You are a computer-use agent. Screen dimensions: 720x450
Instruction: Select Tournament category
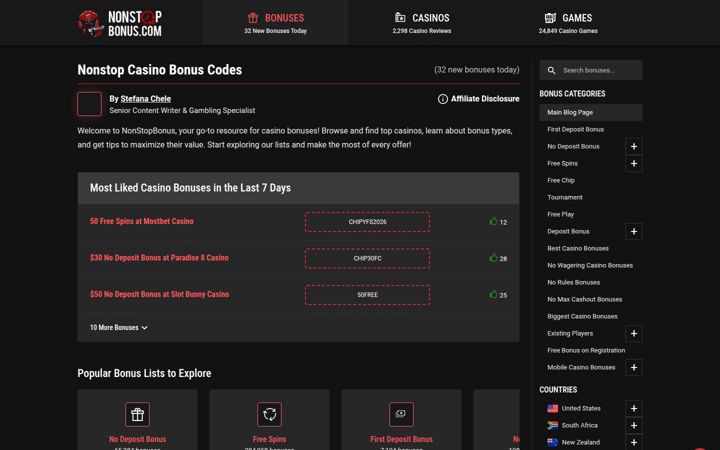565,197
